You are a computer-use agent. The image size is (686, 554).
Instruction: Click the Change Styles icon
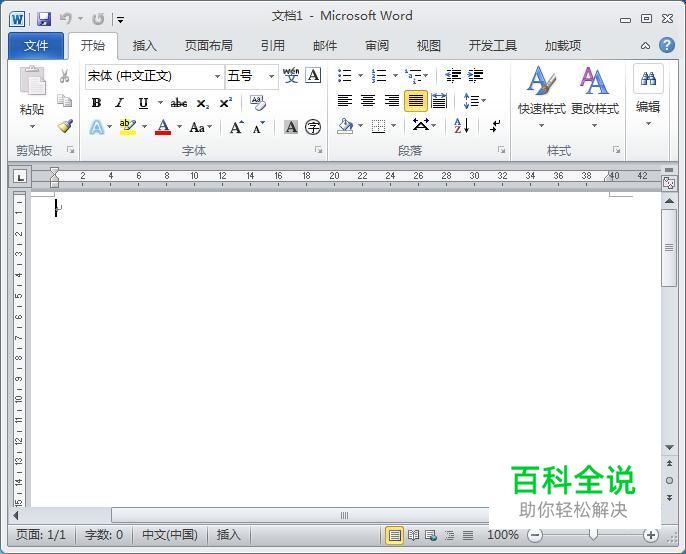594,81
